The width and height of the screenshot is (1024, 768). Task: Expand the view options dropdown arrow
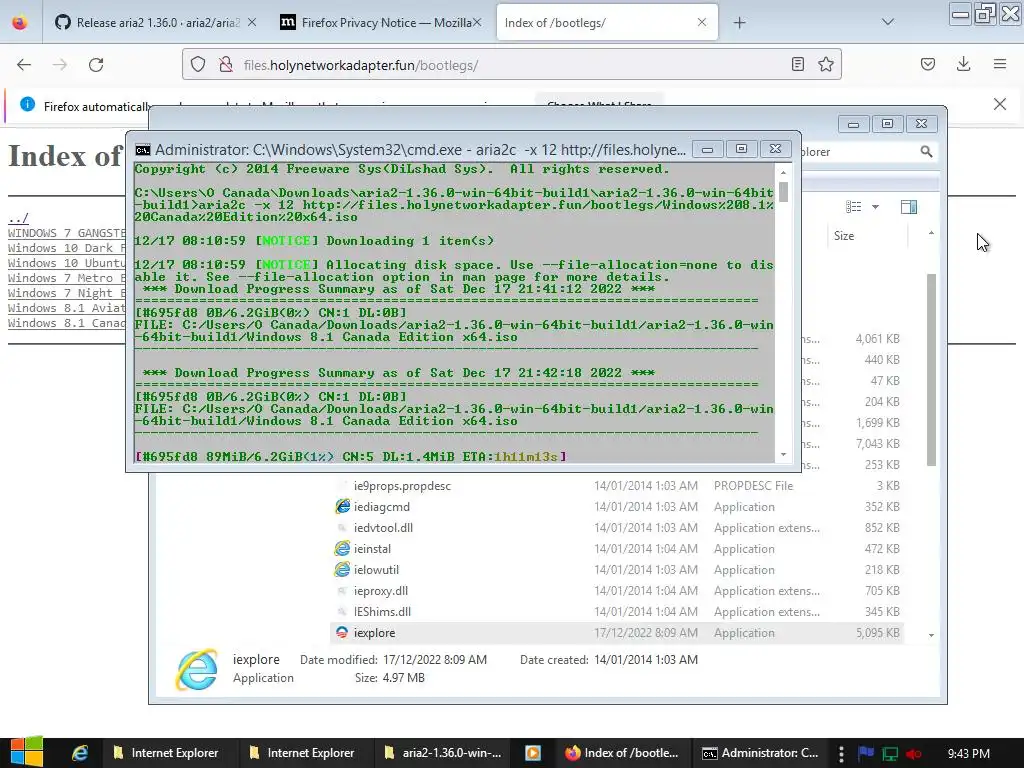pyautogui.click(x=875, y=207)
